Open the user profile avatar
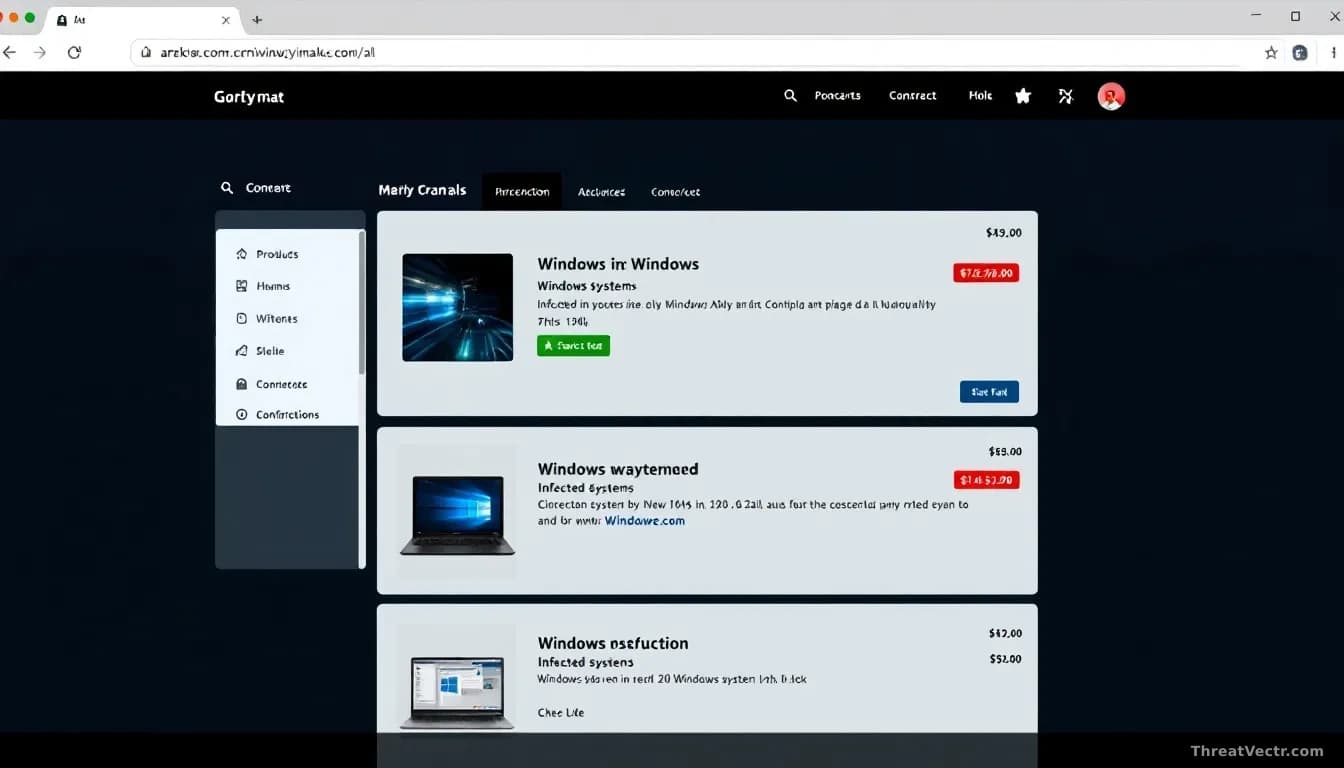 pyautogui.click(x=1111, y=96)
